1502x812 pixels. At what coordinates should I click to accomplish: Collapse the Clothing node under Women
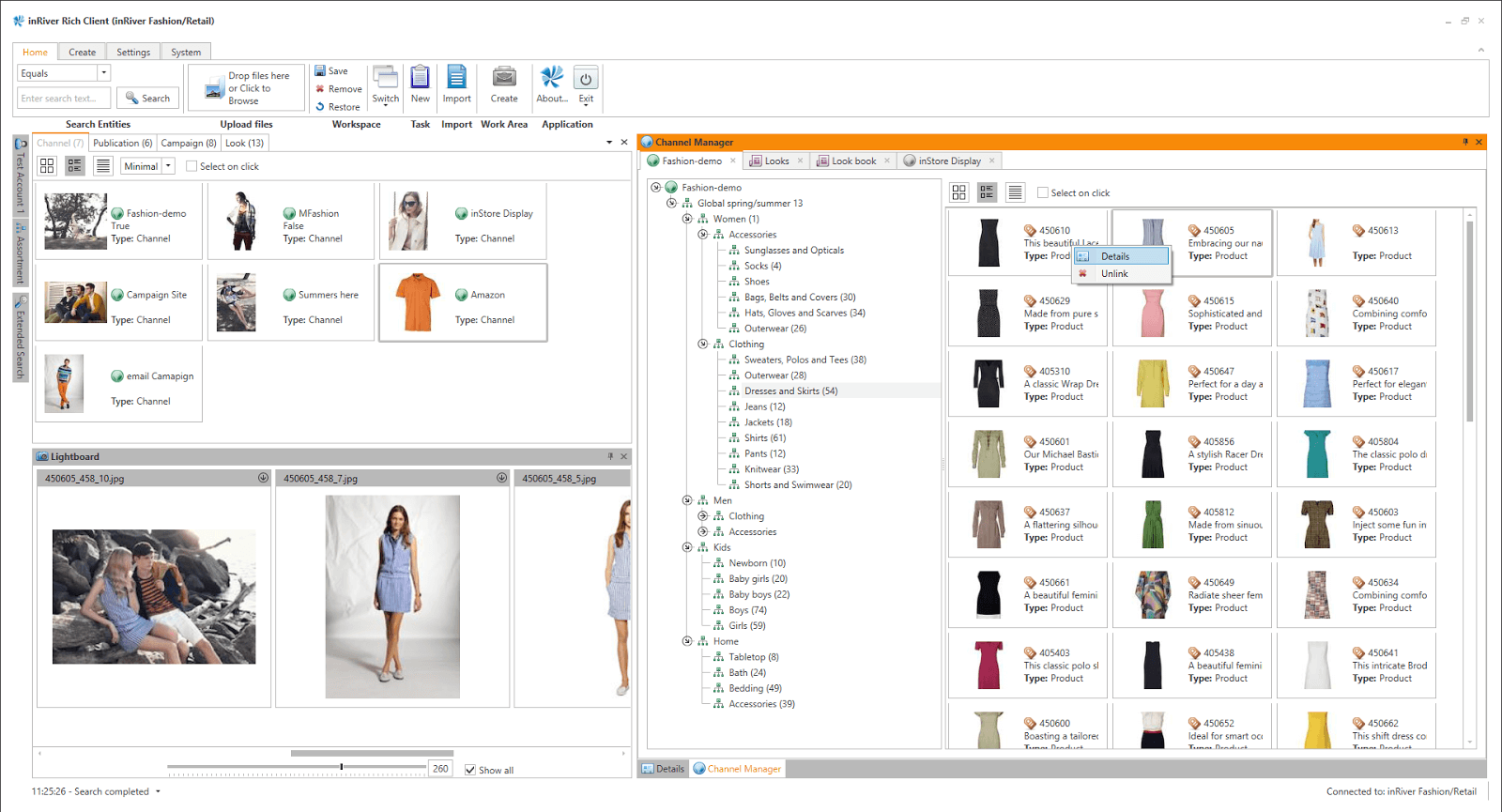click(703, 345)
